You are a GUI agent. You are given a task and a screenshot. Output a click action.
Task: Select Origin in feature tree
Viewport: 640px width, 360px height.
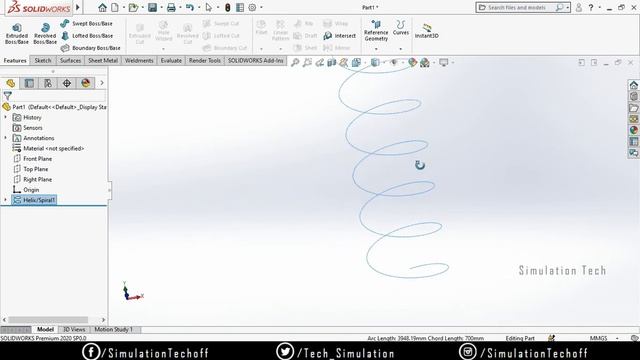(26, 190)
